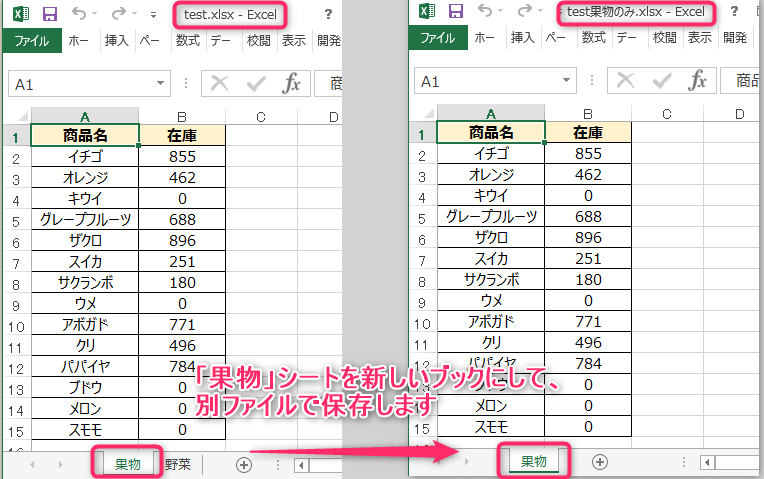Expand Name Box dropdown in right window
This screenshot has height=479, width=764.
566,80
